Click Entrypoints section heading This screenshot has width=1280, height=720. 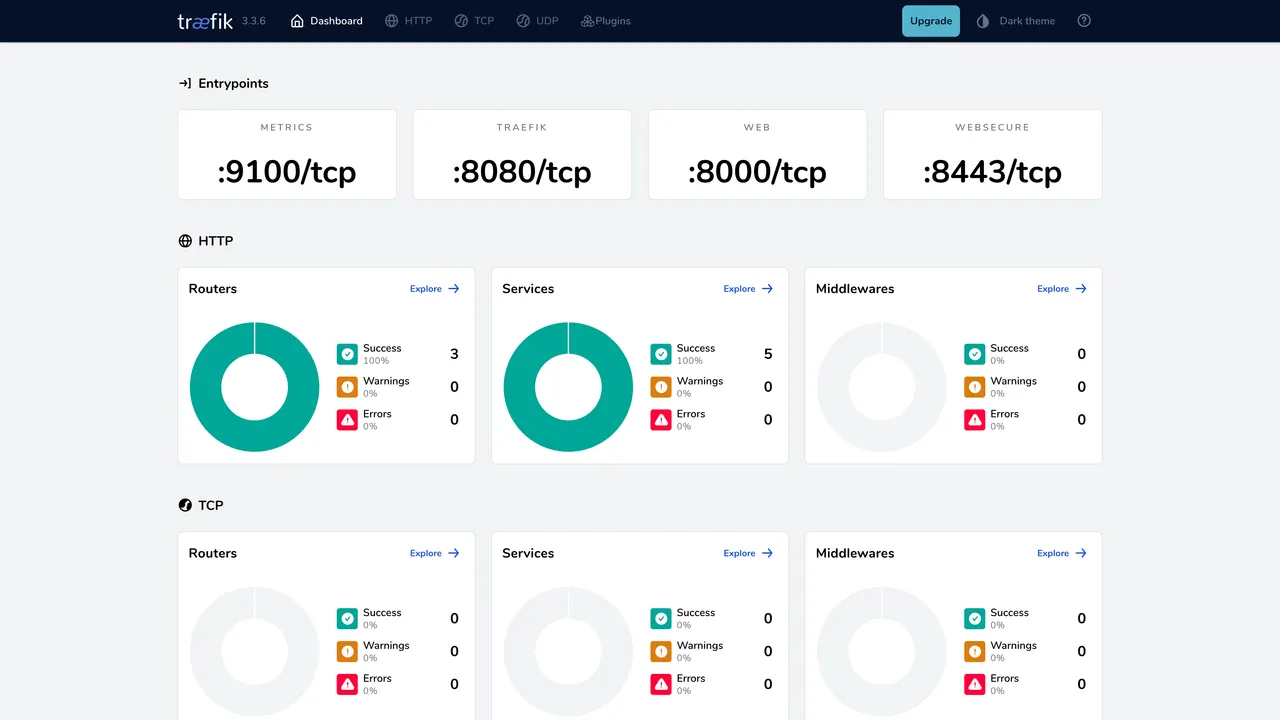point(233,84)
